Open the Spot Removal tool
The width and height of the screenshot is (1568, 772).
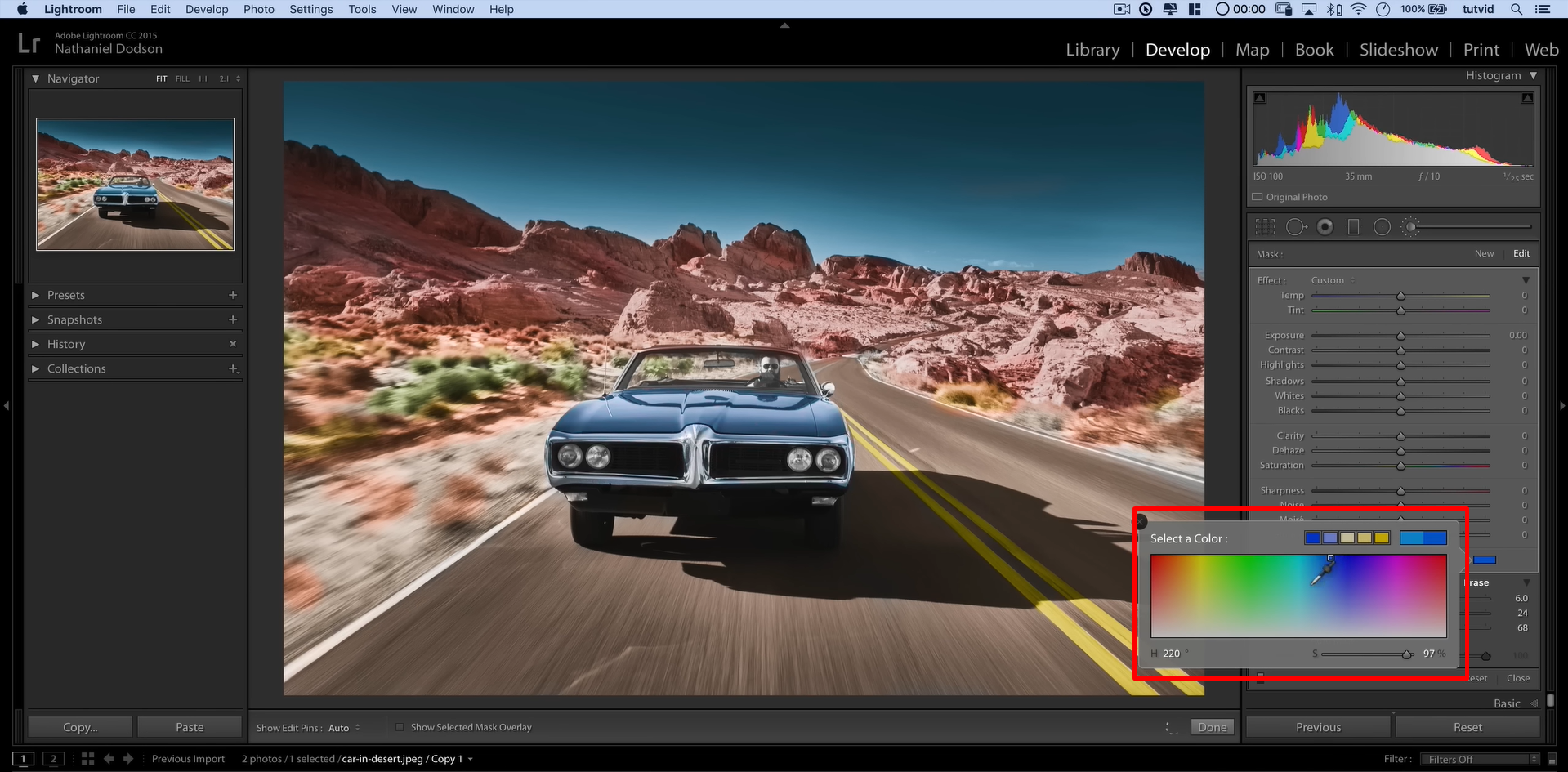tap(1294, 226)
